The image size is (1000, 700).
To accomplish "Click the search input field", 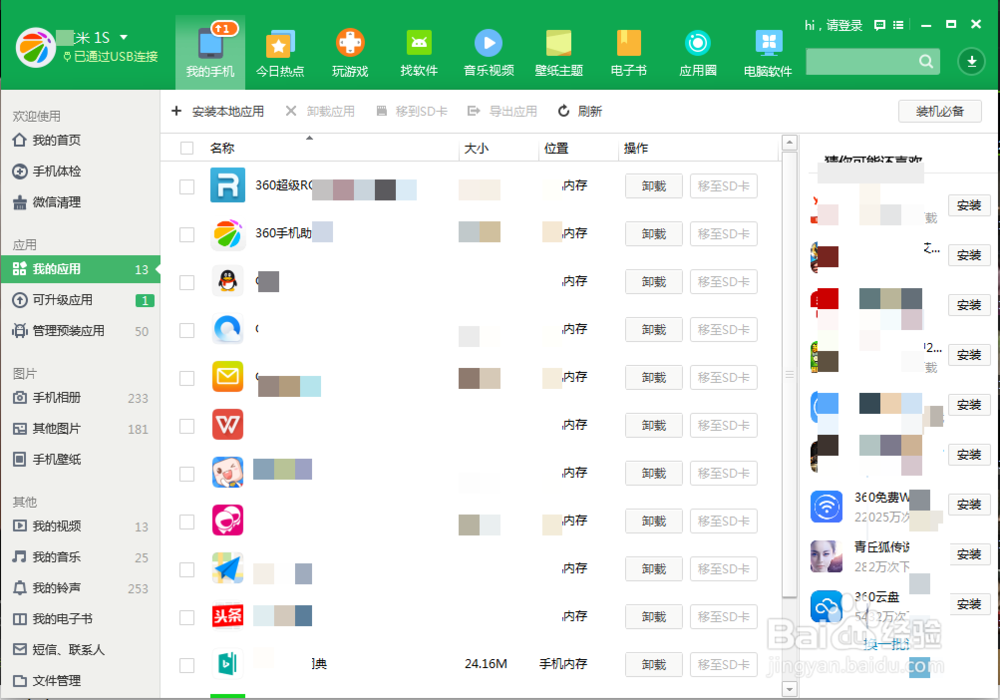I will [862, 61].
